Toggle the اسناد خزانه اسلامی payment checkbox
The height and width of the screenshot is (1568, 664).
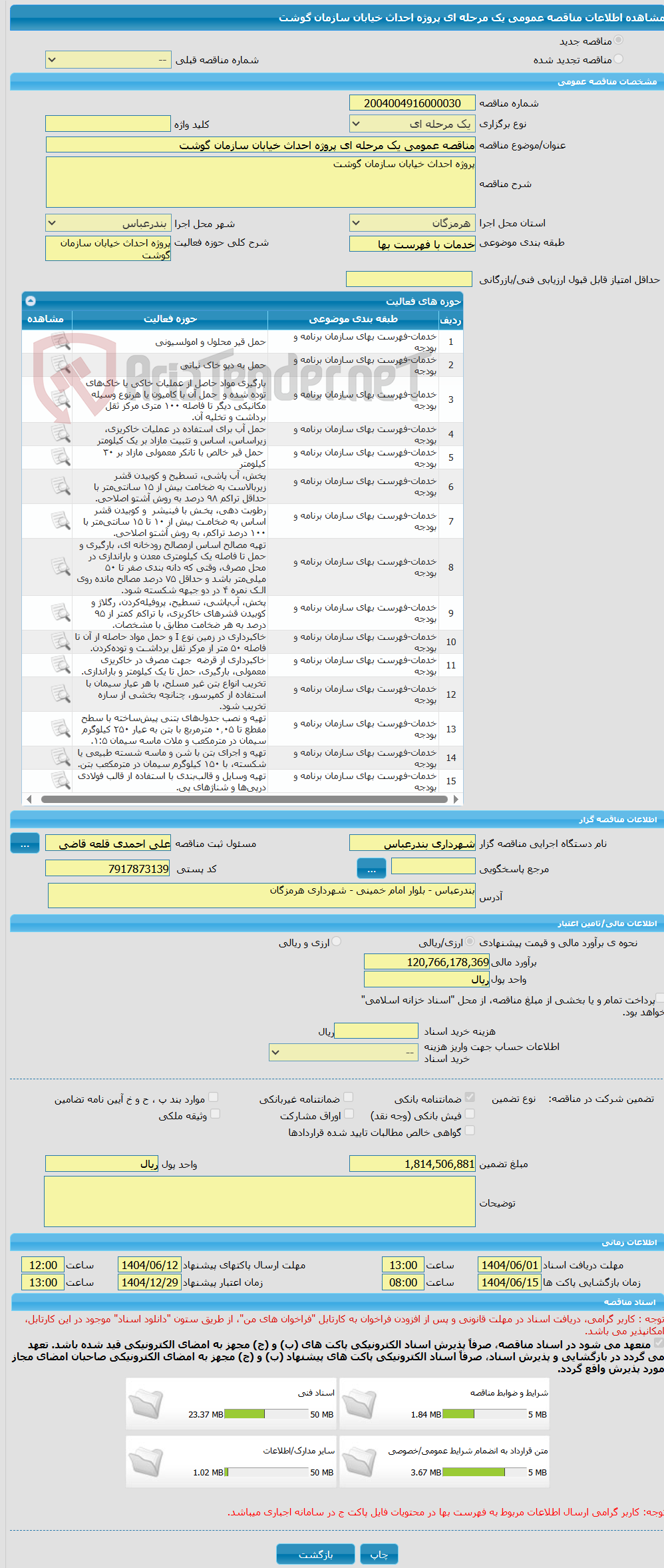point(659,998)
